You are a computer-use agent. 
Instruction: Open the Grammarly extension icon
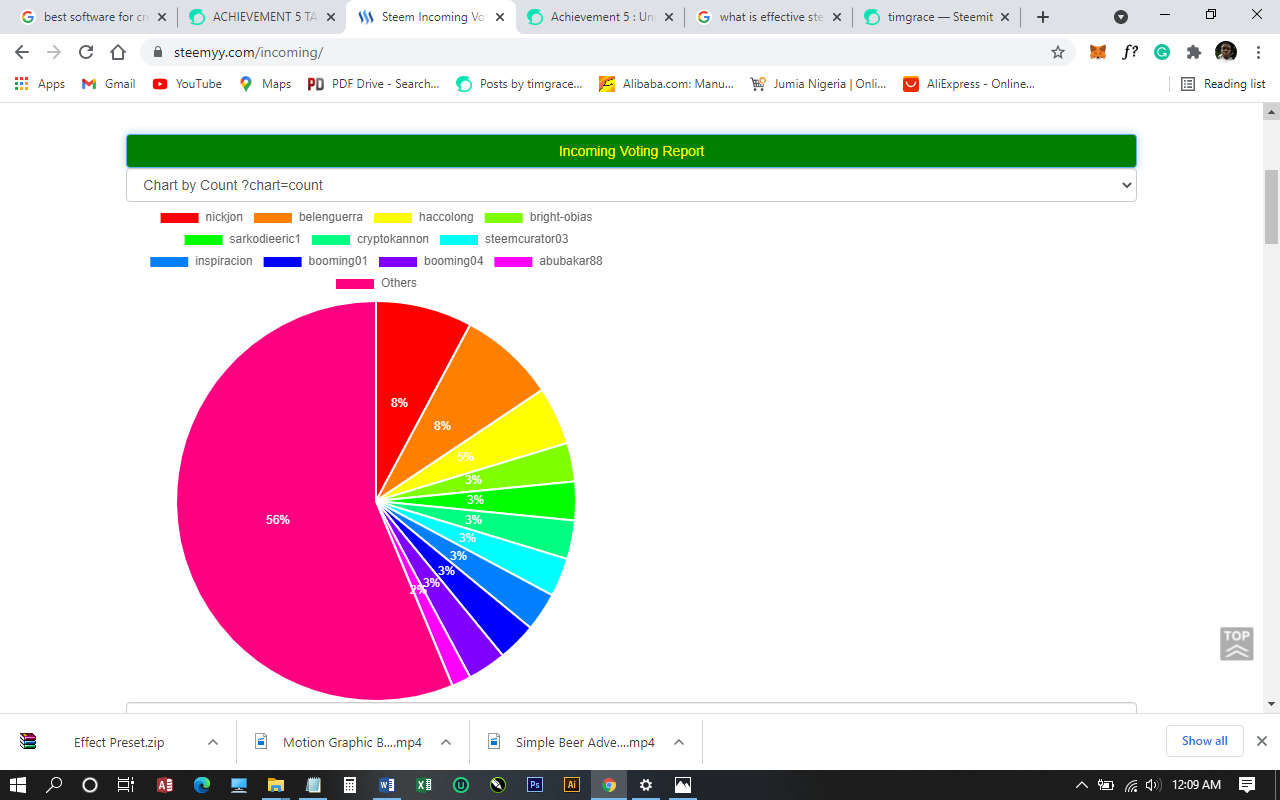tap(1161, 50)
